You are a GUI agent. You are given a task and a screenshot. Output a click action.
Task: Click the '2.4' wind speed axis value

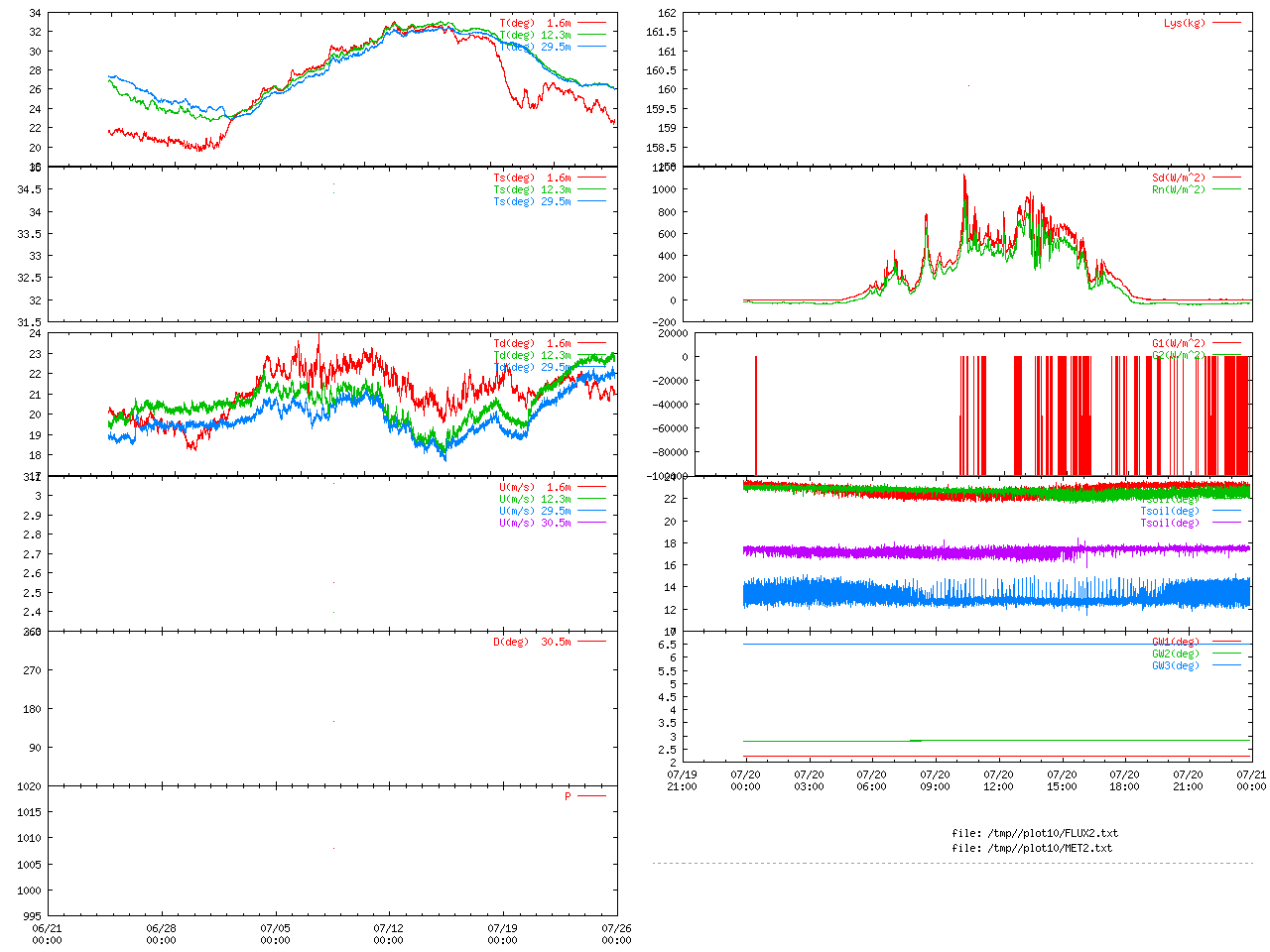(33, 612)
